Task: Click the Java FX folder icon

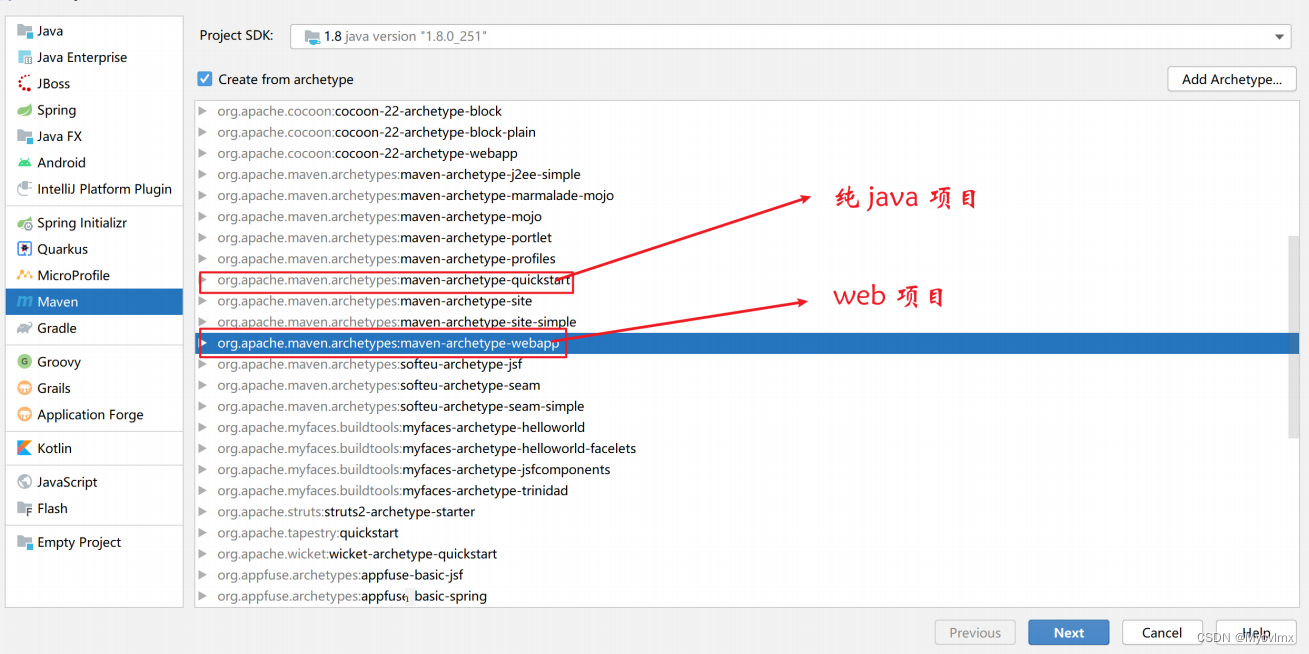Action: [x=25, y=136]
